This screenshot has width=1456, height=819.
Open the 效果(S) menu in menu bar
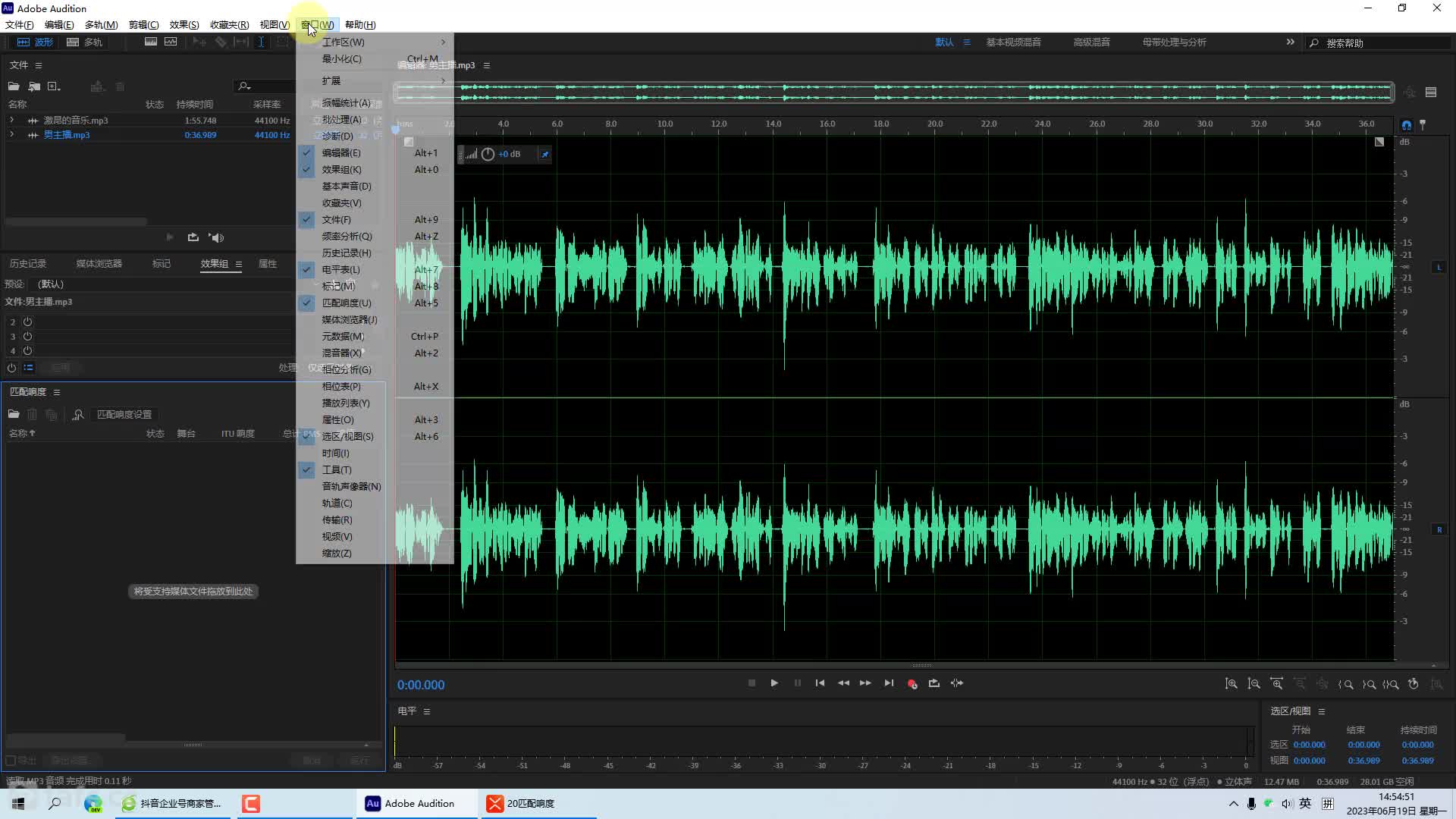click(184, 25)
